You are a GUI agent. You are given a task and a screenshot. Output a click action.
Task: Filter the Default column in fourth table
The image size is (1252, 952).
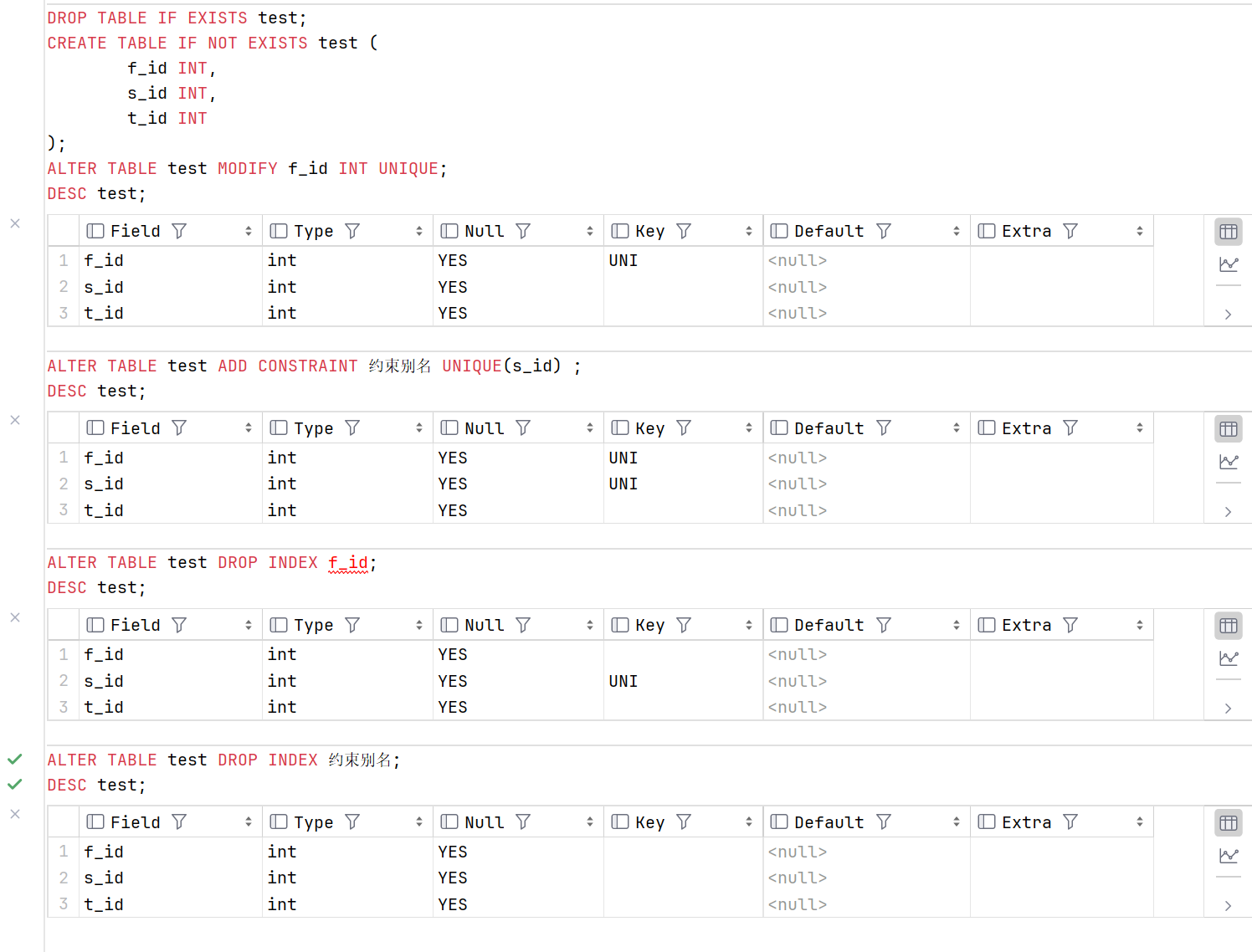(884, 822)
